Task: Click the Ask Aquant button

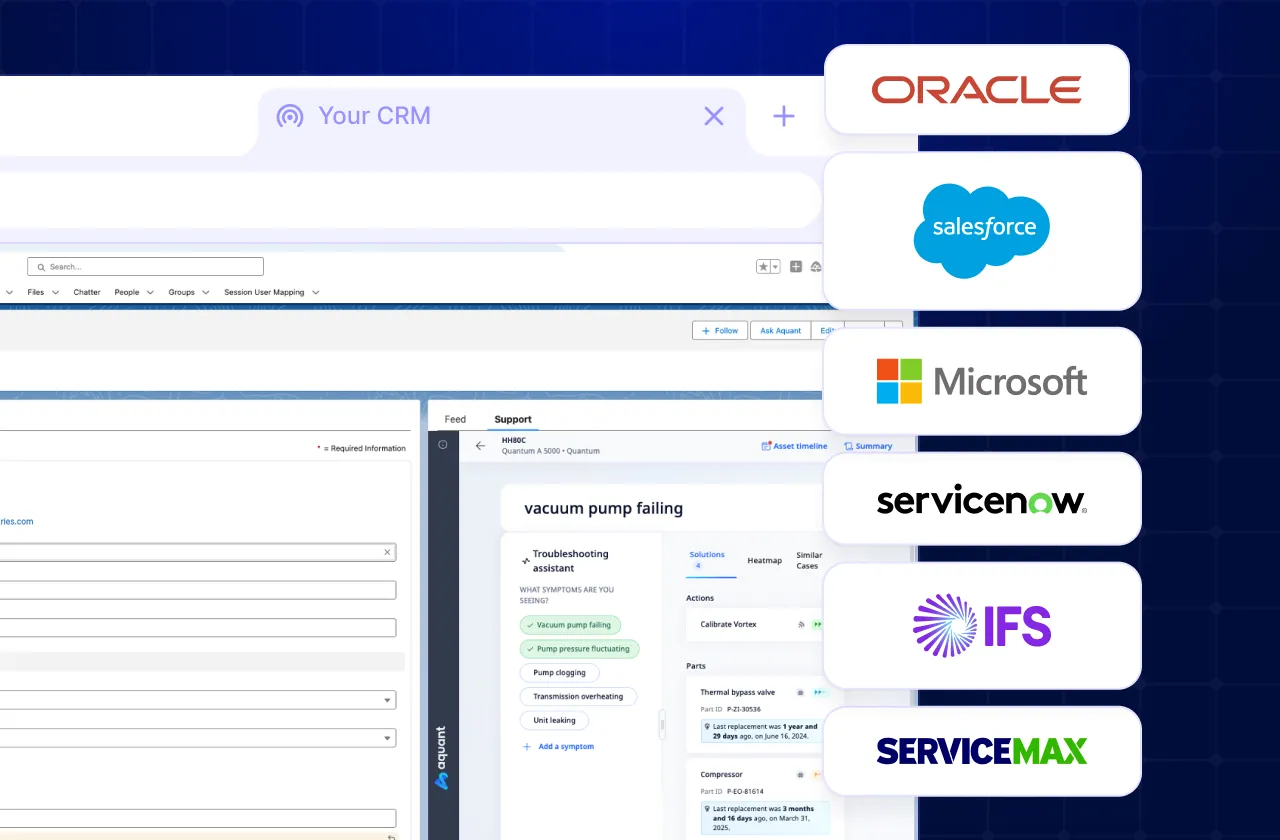Action: 781,330
